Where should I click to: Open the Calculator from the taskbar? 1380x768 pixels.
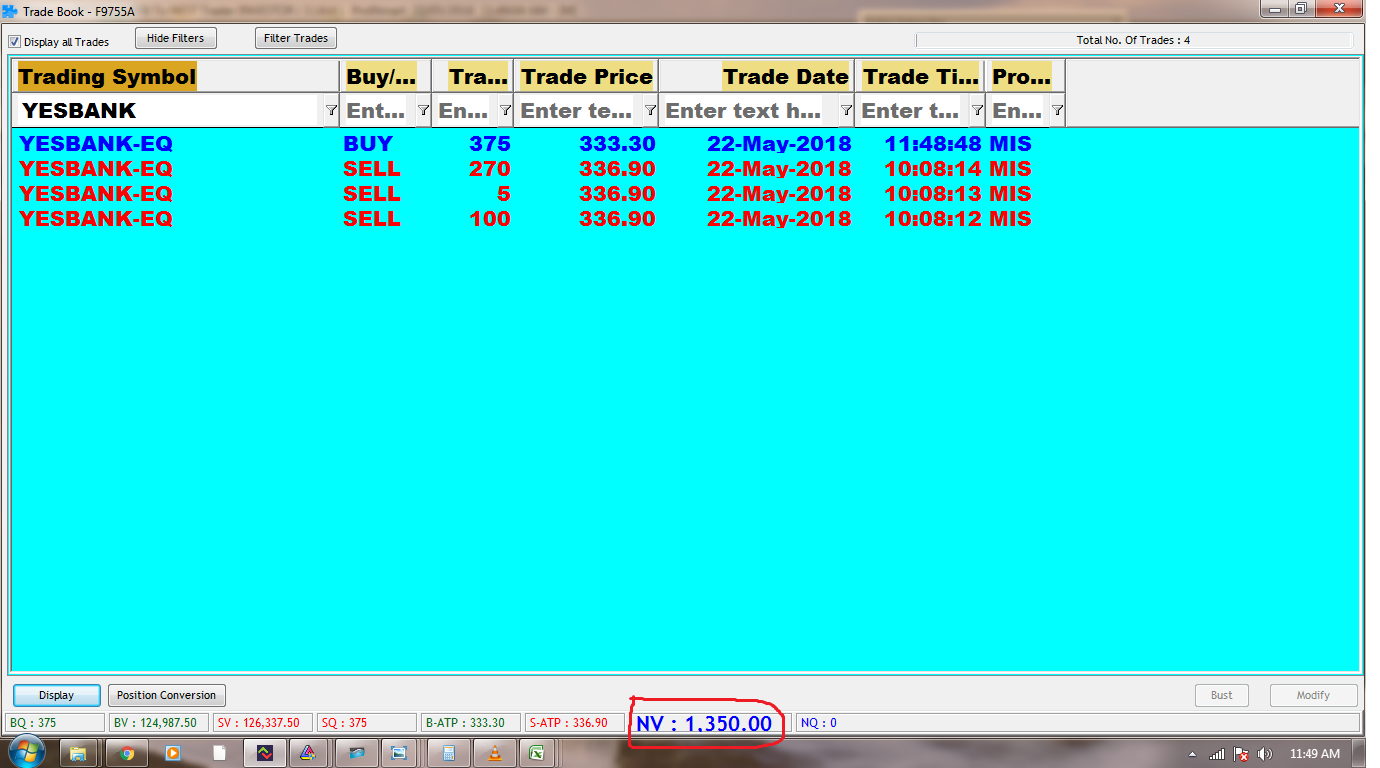[x=448, y=753]
